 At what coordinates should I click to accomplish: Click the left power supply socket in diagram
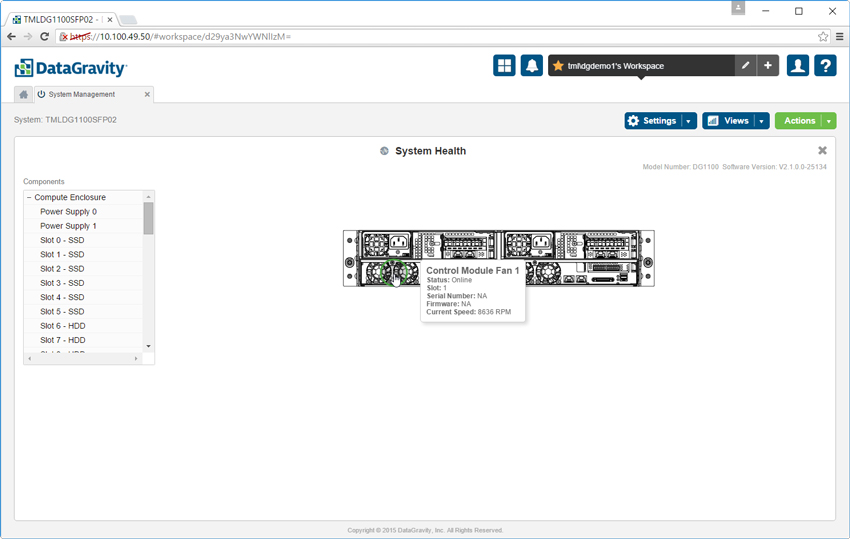tap(399, 242)
